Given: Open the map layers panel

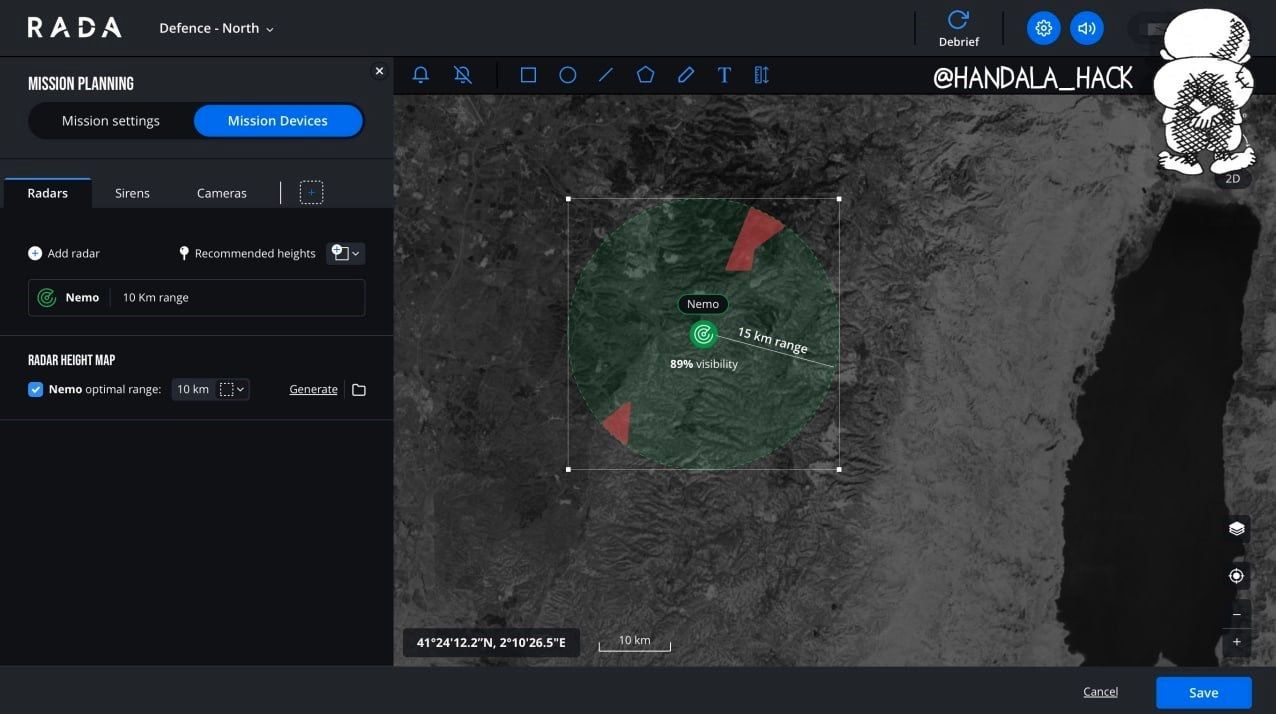Looking at the screenshot, I should tap(1236, 529).
